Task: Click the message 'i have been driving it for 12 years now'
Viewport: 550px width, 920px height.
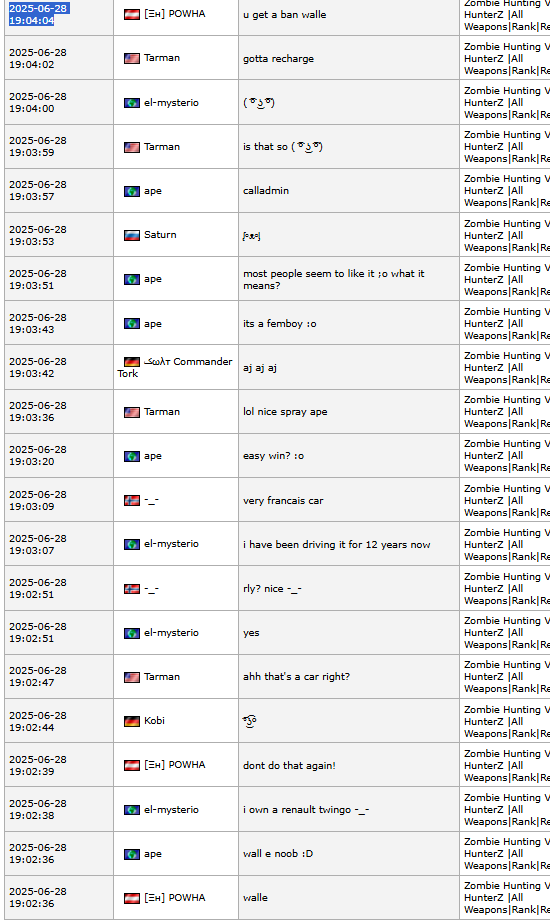Action: (x=336, y=544)
